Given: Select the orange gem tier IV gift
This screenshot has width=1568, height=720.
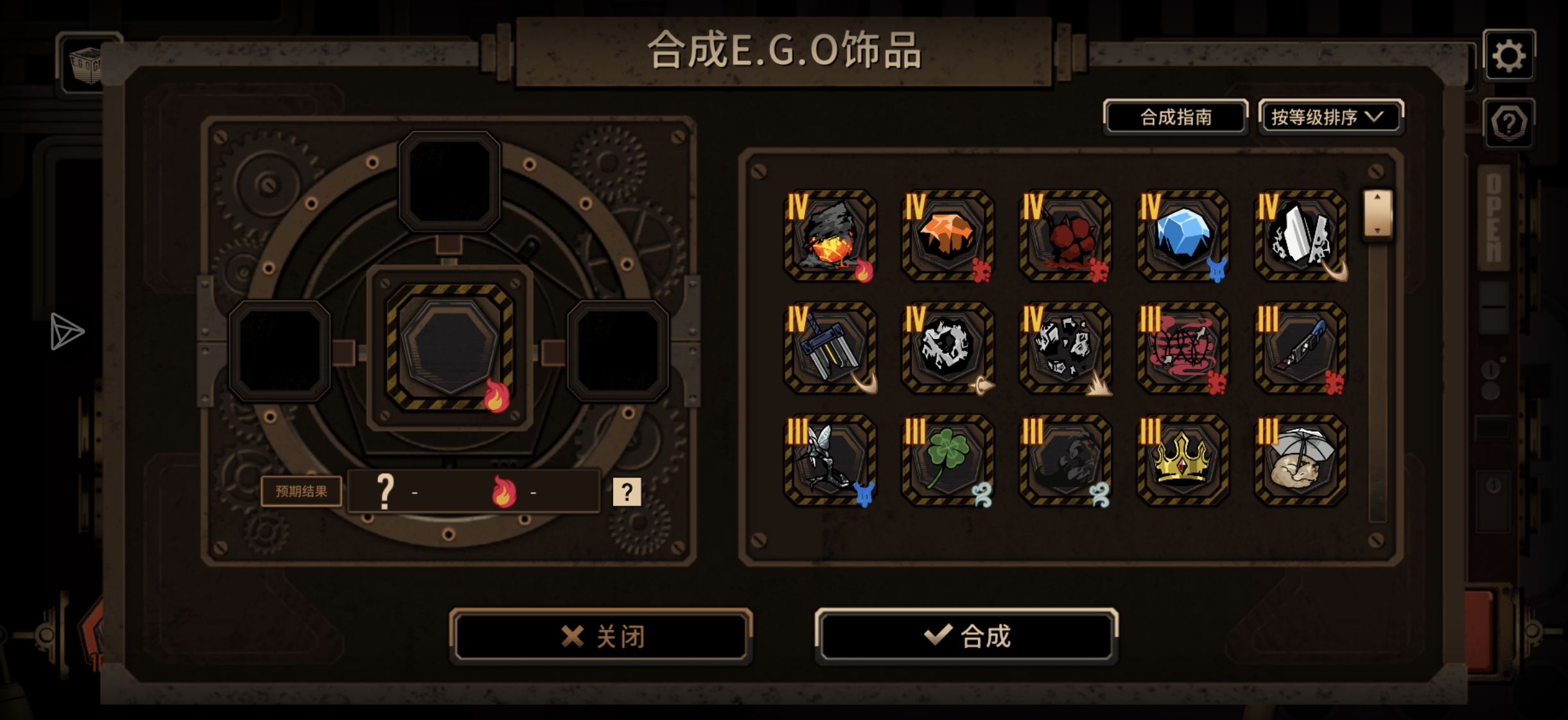Looking at the screenshot, I should pos(948,236).
